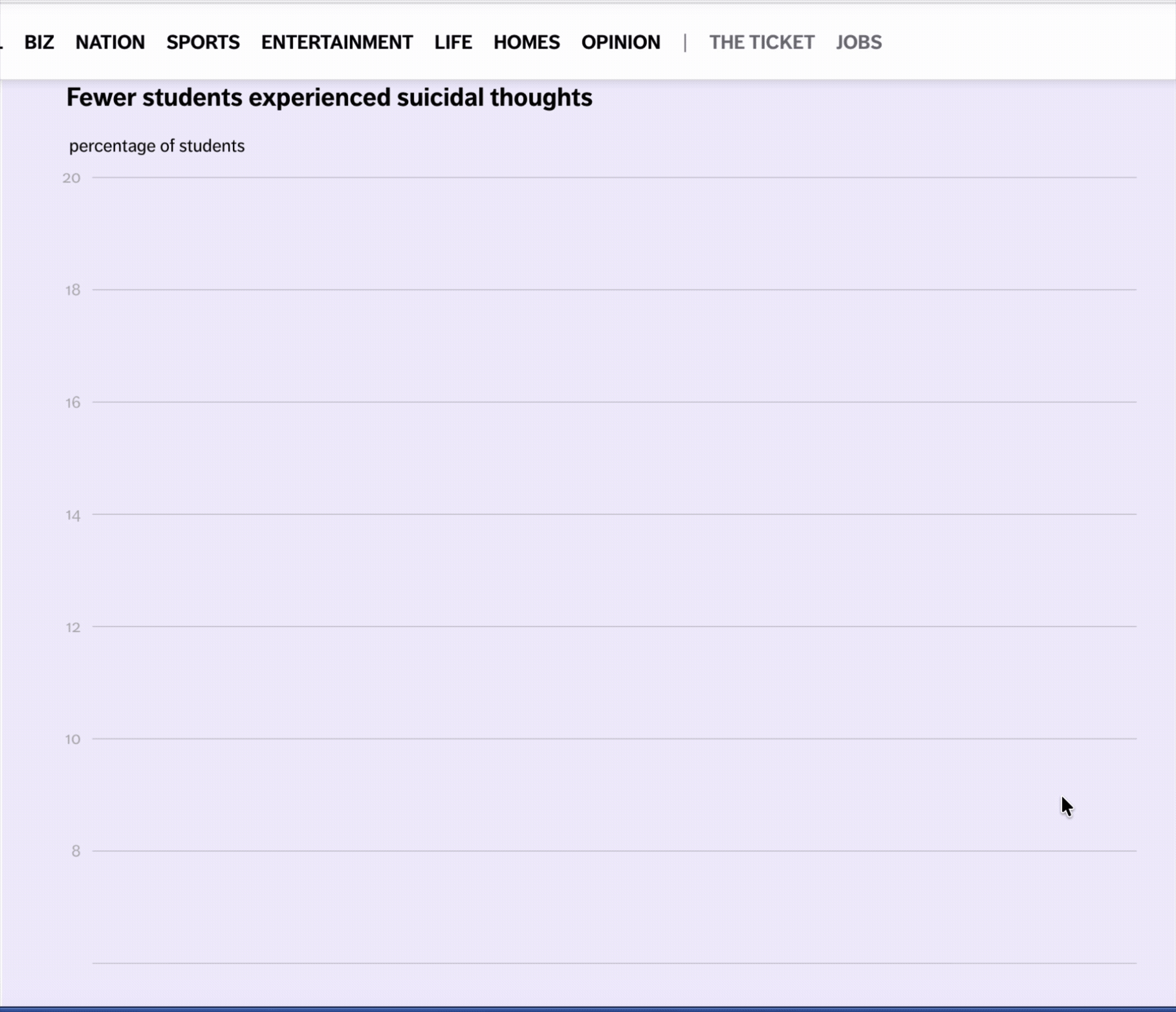The image size is (1176, 1012).
Task: Click the y-axis value 12
Action: tap(73, 627)
